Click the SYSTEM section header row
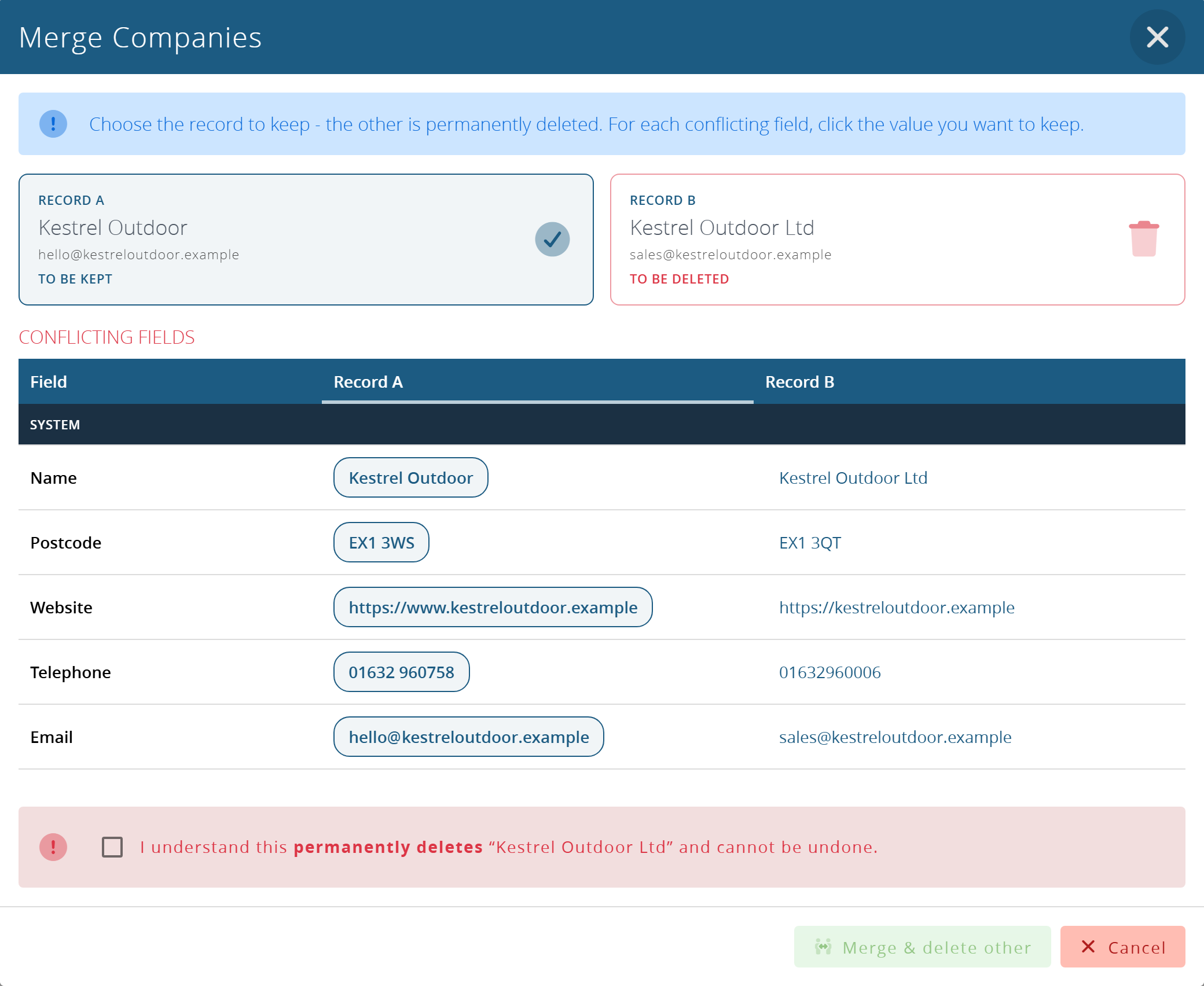Screen dimensions: 1204x986 pyautogui.click(x=602, y=425)
